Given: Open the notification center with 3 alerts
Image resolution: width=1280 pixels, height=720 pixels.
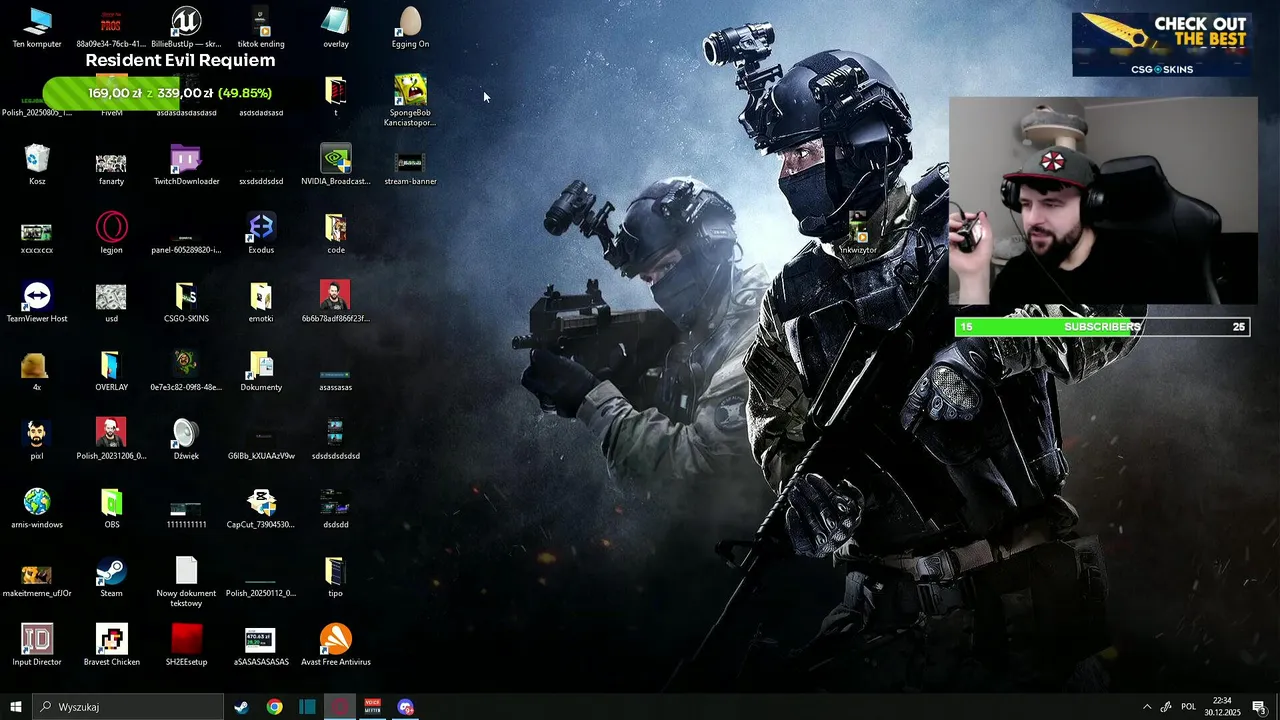Looking at the screenshot, I should (x=1259, y=707).
